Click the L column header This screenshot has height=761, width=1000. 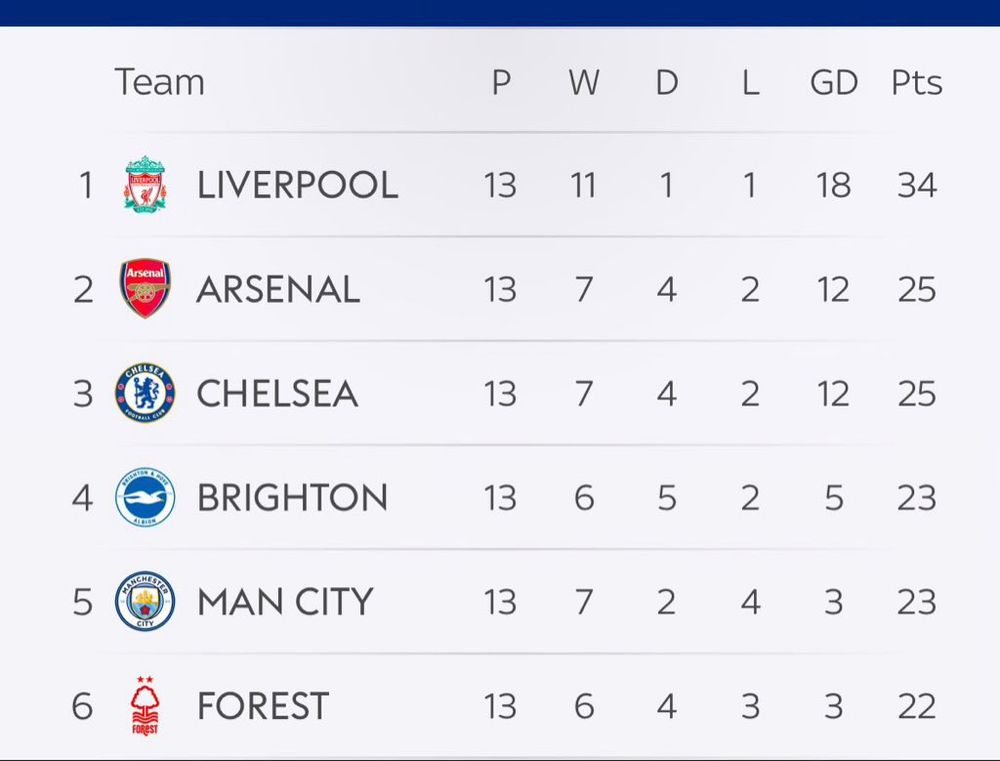click(750, 82)
